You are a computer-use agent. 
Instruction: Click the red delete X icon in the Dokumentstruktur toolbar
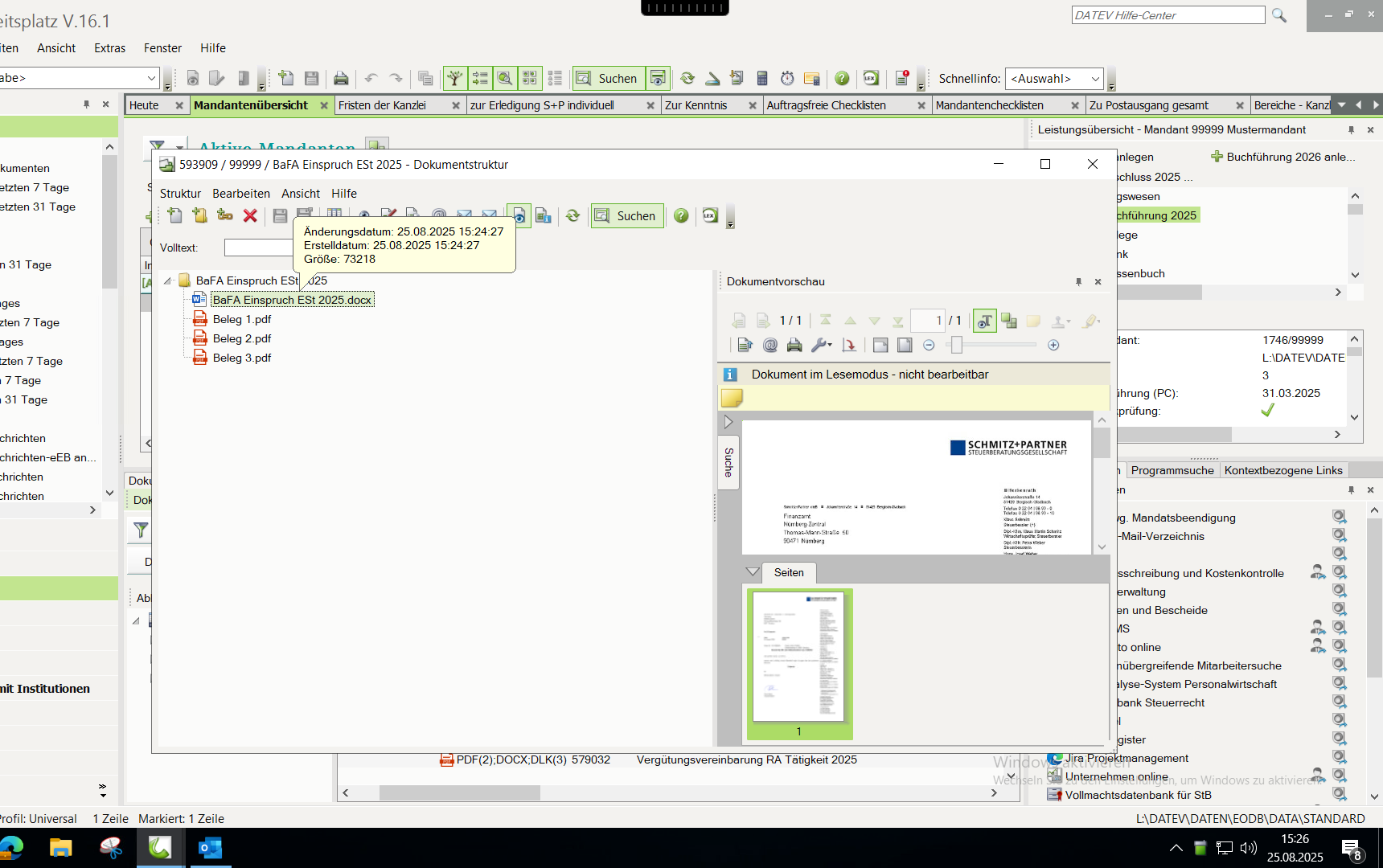(x=250, y=215)
